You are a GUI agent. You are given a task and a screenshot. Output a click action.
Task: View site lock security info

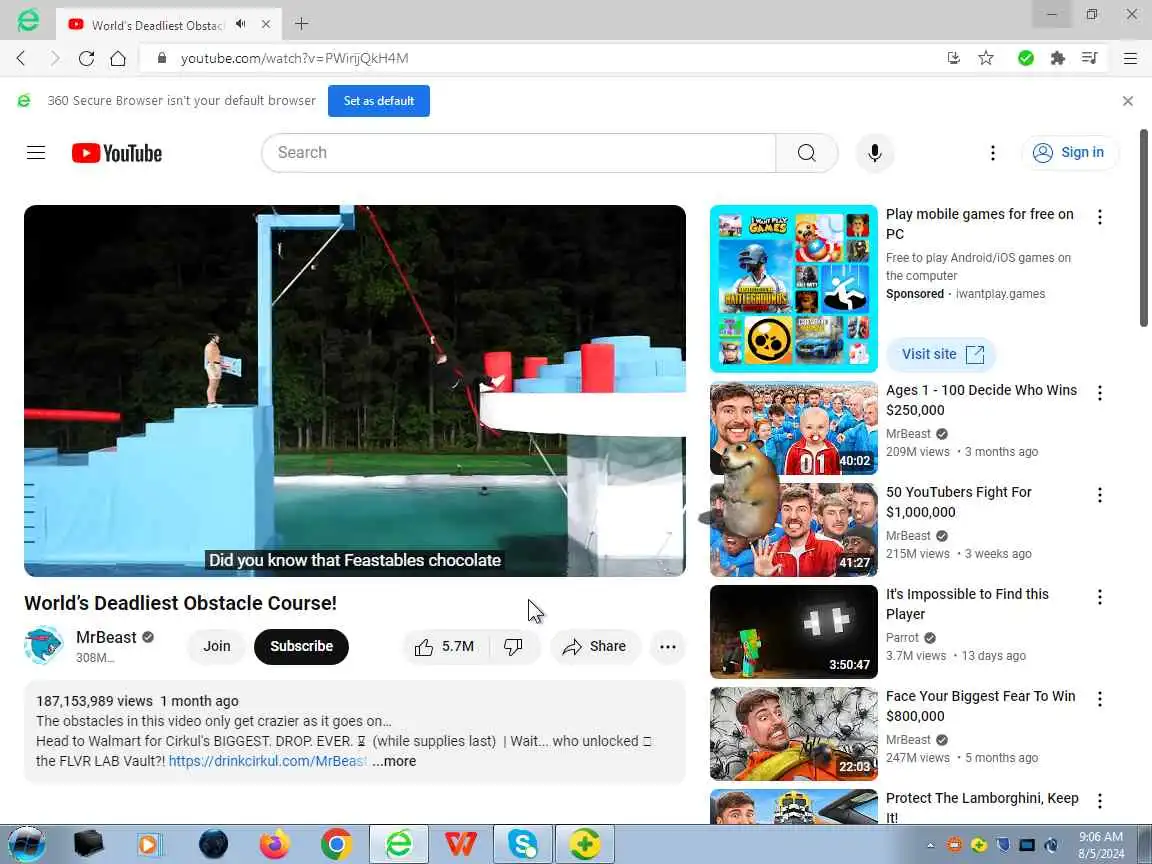(162, 58)
